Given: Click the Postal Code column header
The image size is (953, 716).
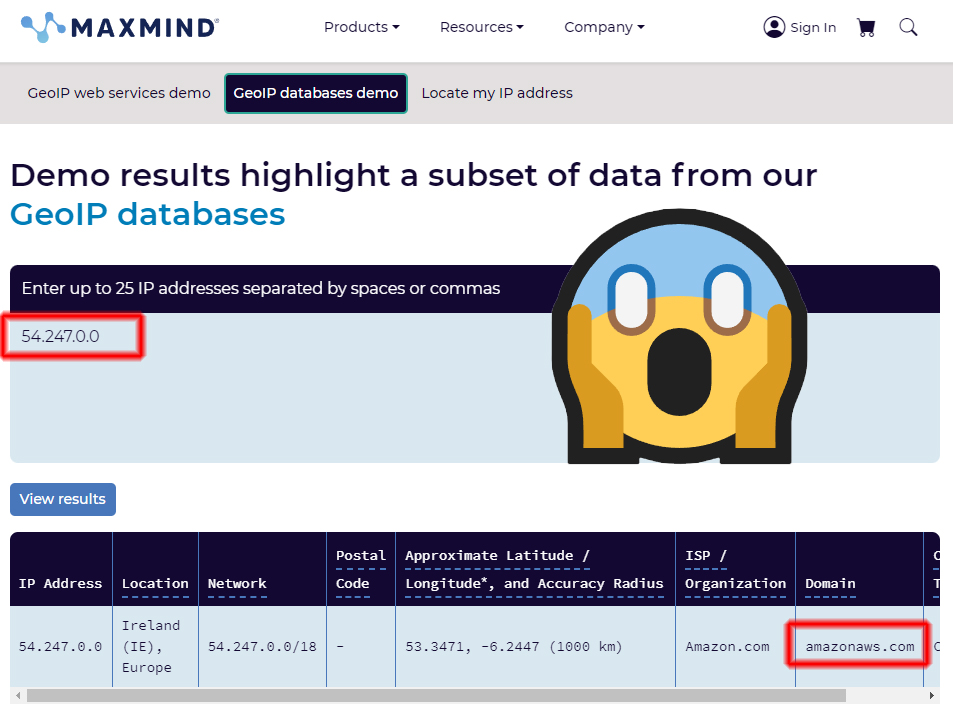Looking at the screenshot, I should (x=360, y=569).
